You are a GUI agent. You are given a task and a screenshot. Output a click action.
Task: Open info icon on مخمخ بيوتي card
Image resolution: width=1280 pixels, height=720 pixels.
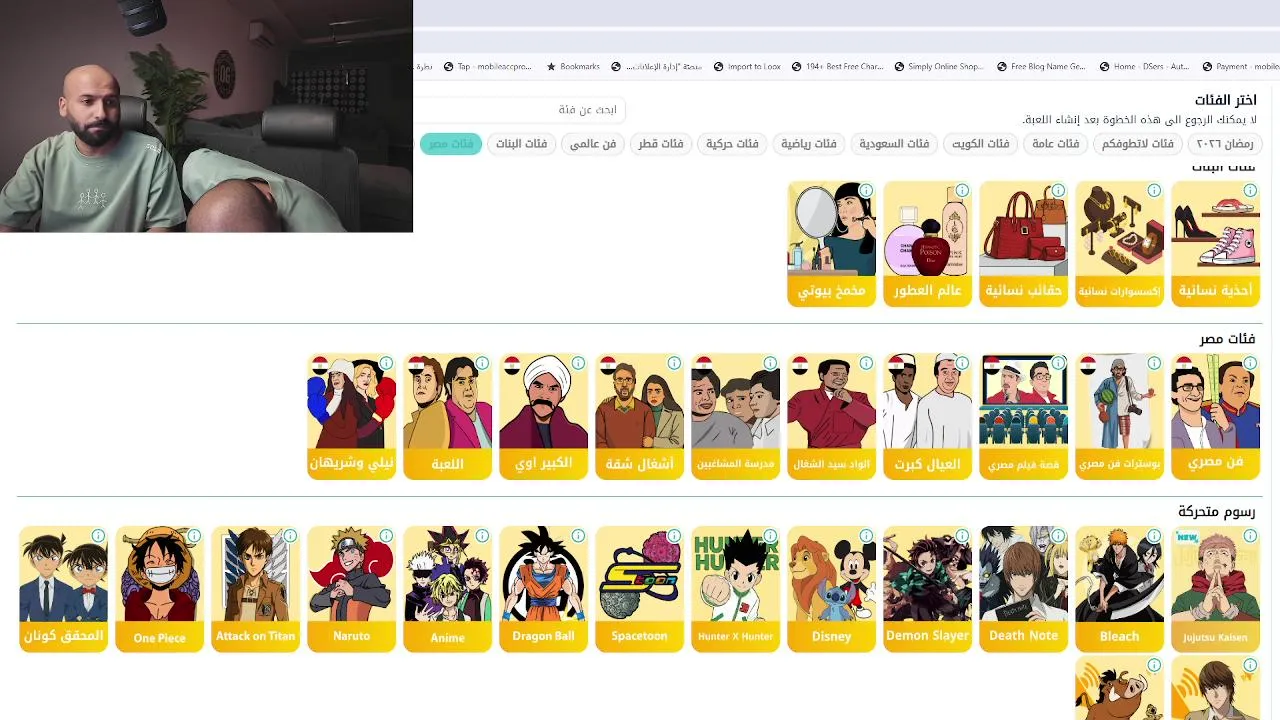pyautogui.click(x=866, y=190)
